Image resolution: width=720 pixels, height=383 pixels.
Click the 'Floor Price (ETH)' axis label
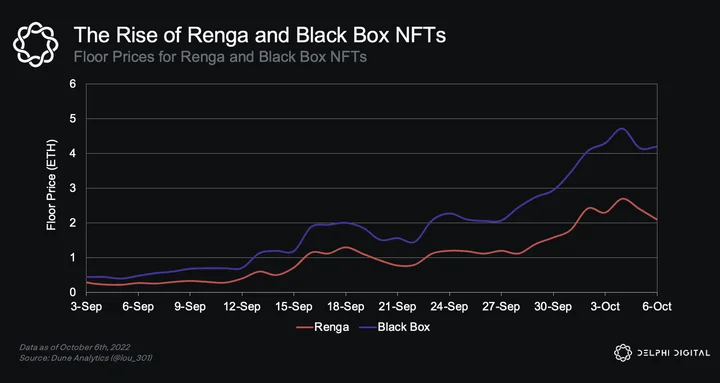(51, 184)
